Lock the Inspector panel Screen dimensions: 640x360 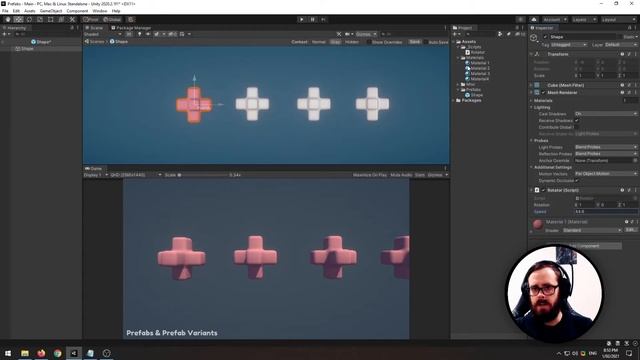(x=629, y=28)
